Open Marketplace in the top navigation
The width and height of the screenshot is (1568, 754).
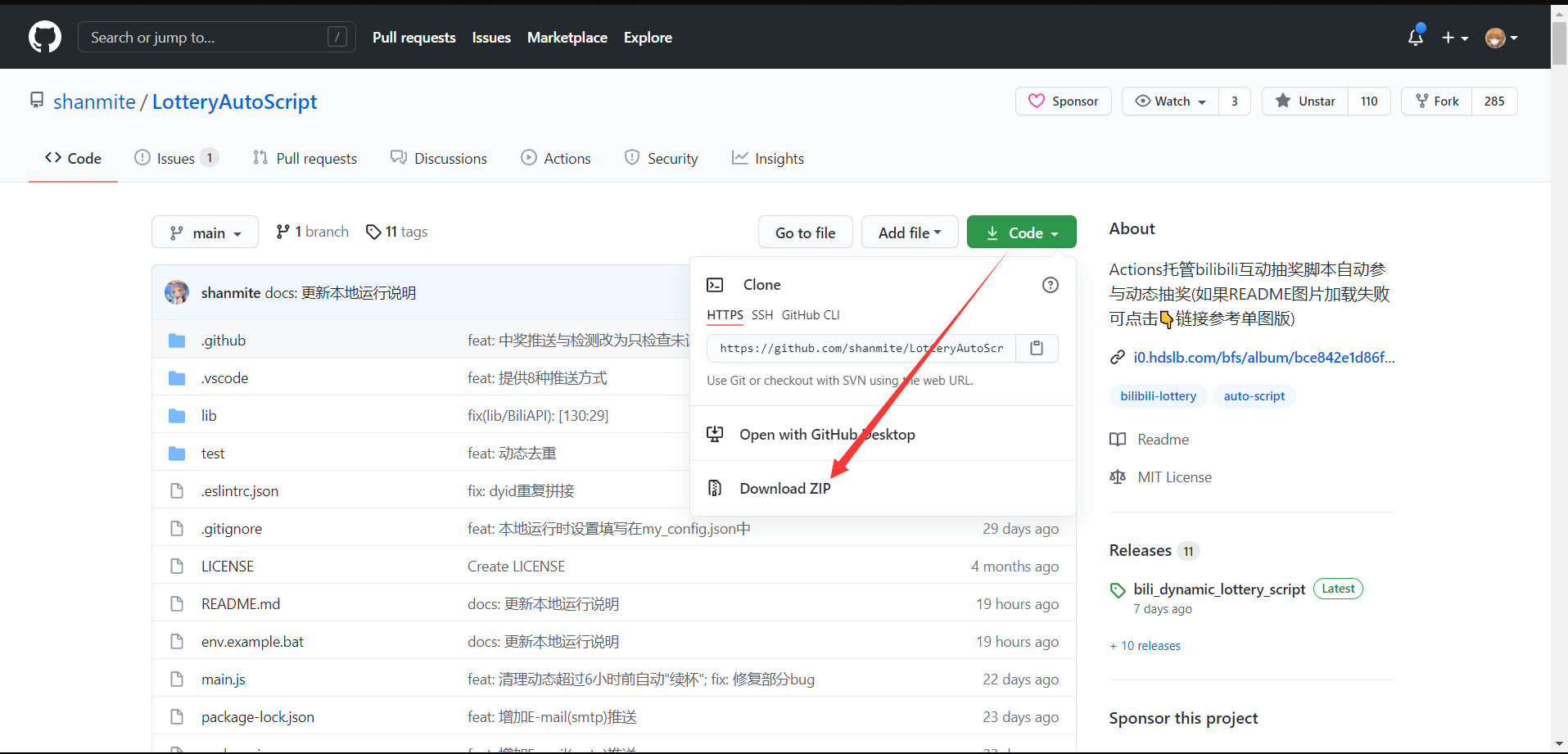[x=567, y=38]
